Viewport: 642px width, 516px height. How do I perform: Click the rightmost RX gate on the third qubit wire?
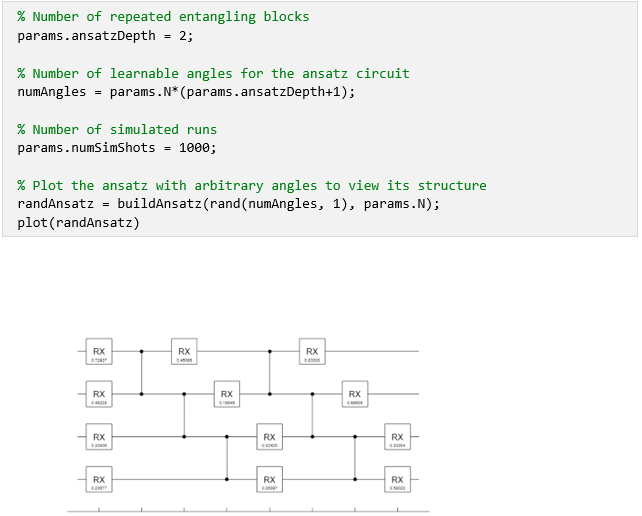point(397,437)
